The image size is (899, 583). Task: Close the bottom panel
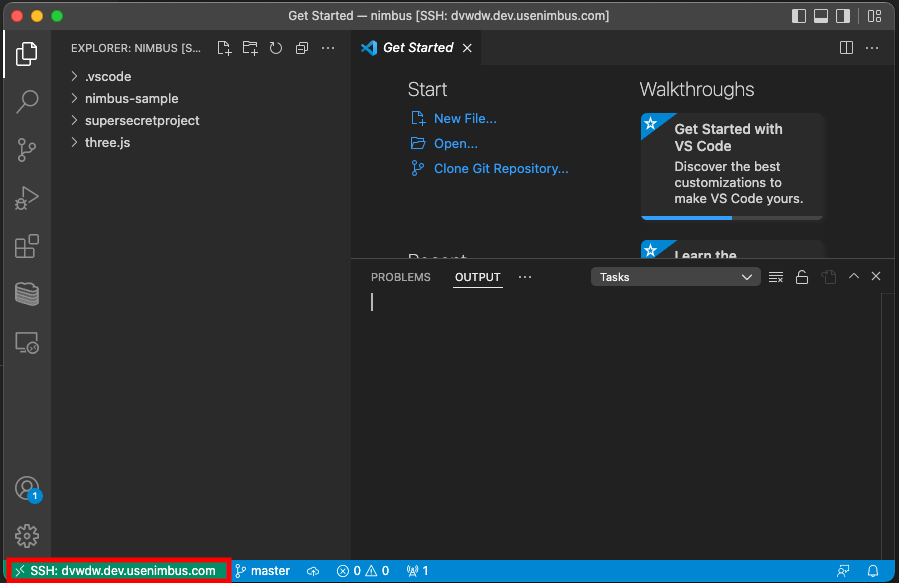(x=876, y=276)
